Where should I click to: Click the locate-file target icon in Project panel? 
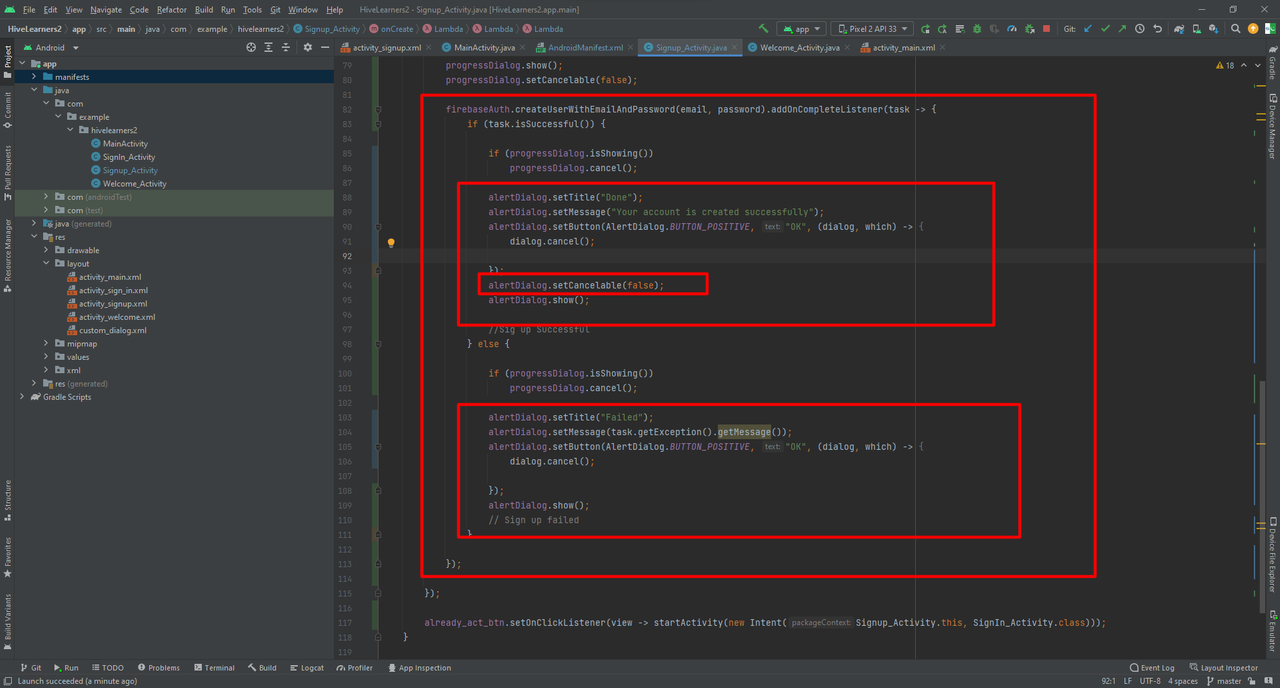[x=251, y=47]
